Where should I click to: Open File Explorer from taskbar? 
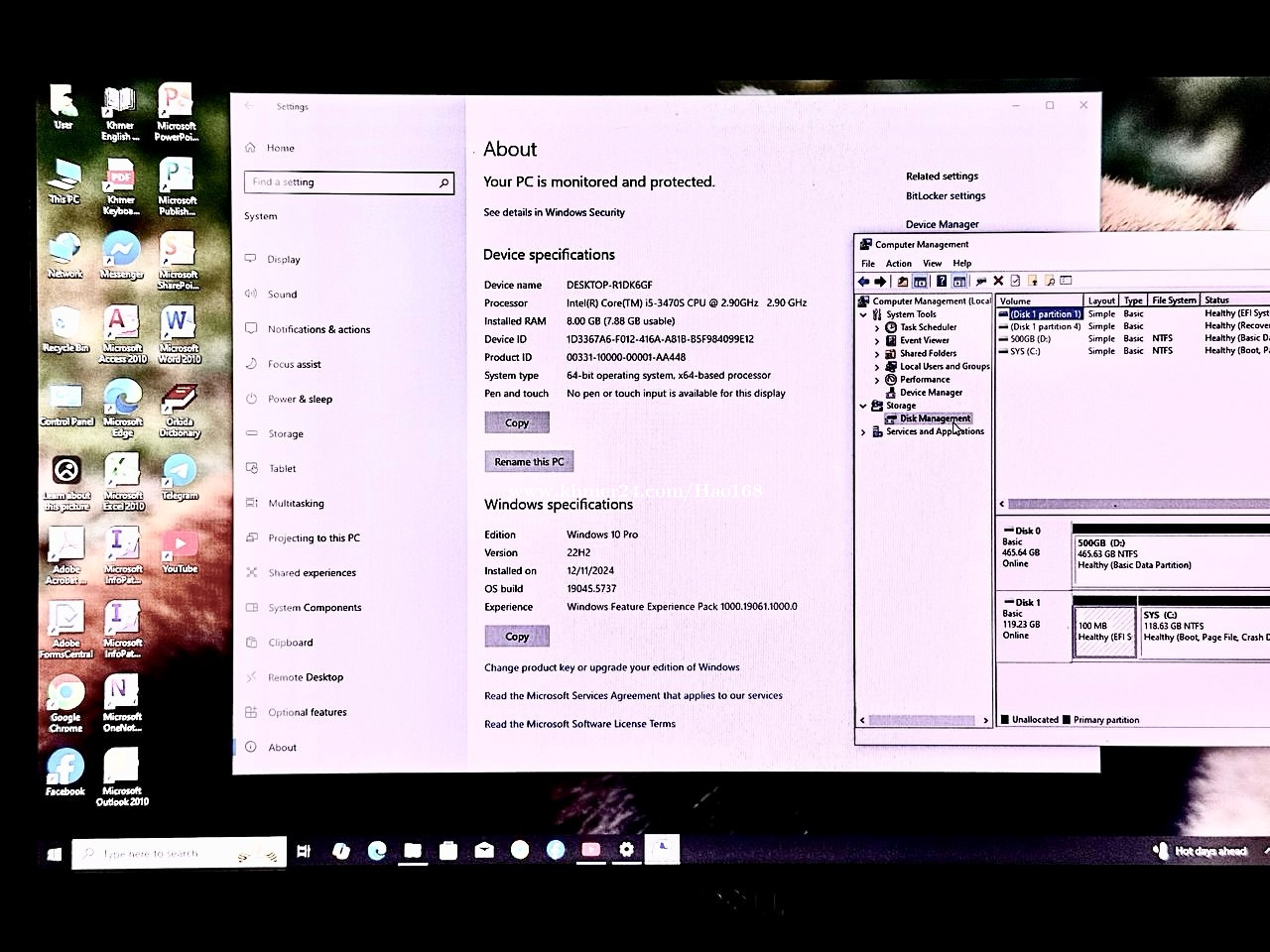(x=413, y=850)
